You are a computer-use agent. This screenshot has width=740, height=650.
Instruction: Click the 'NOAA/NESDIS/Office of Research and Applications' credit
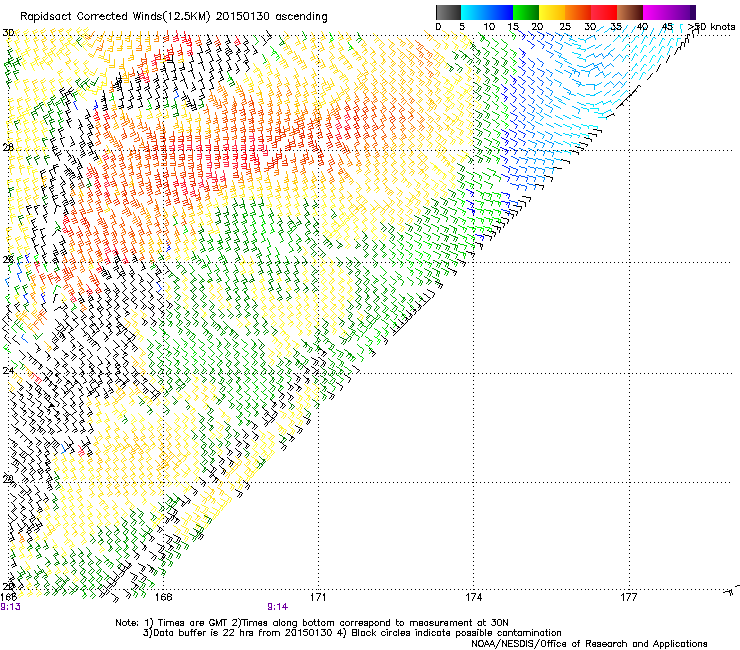(589, 644)
